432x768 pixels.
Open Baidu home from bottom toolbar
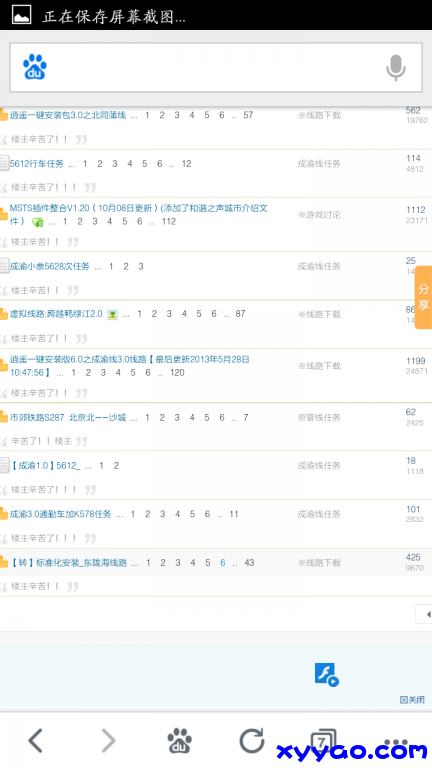[179, 740]
